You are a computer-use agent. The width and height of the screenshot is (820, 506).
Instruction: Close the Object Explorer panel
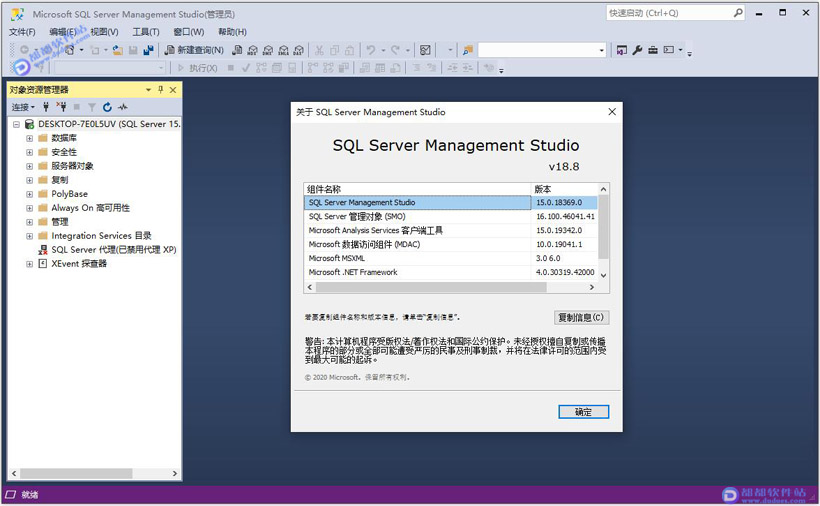pyautogui.click(x=173, y=90)
